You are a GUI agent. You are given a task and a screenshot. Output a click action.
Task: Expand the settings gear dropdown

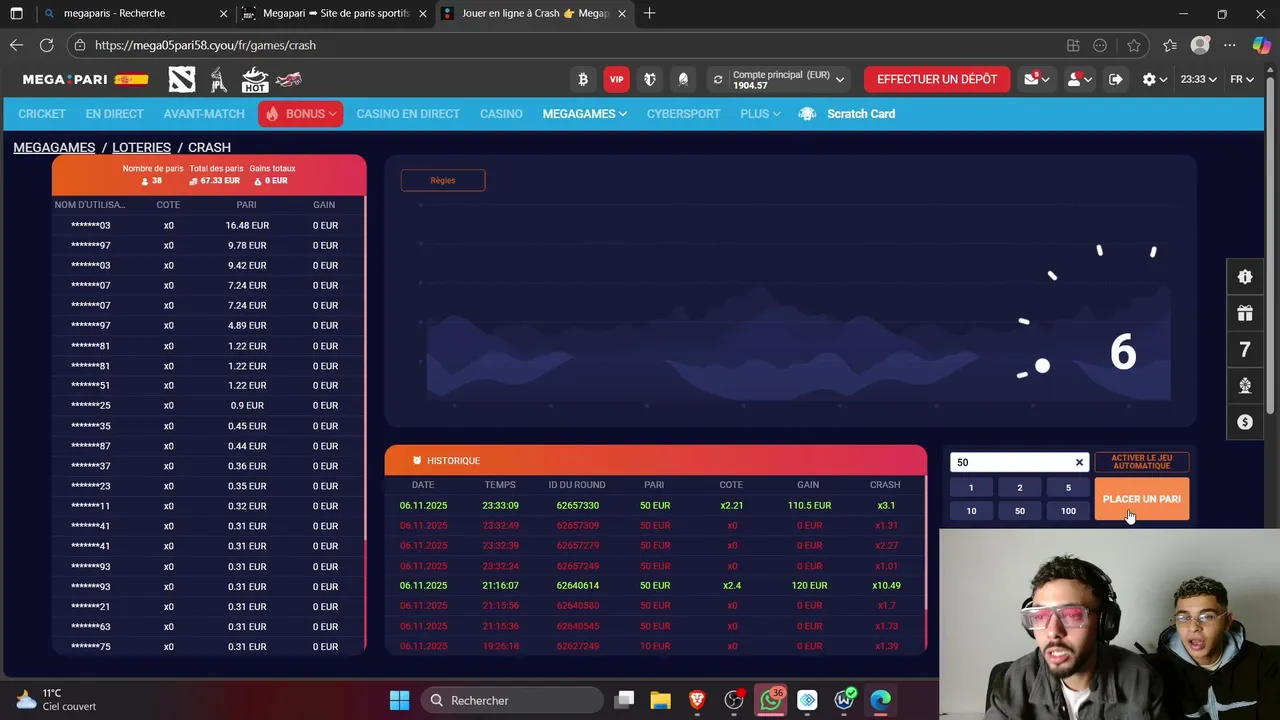[x=1154, y=79]
